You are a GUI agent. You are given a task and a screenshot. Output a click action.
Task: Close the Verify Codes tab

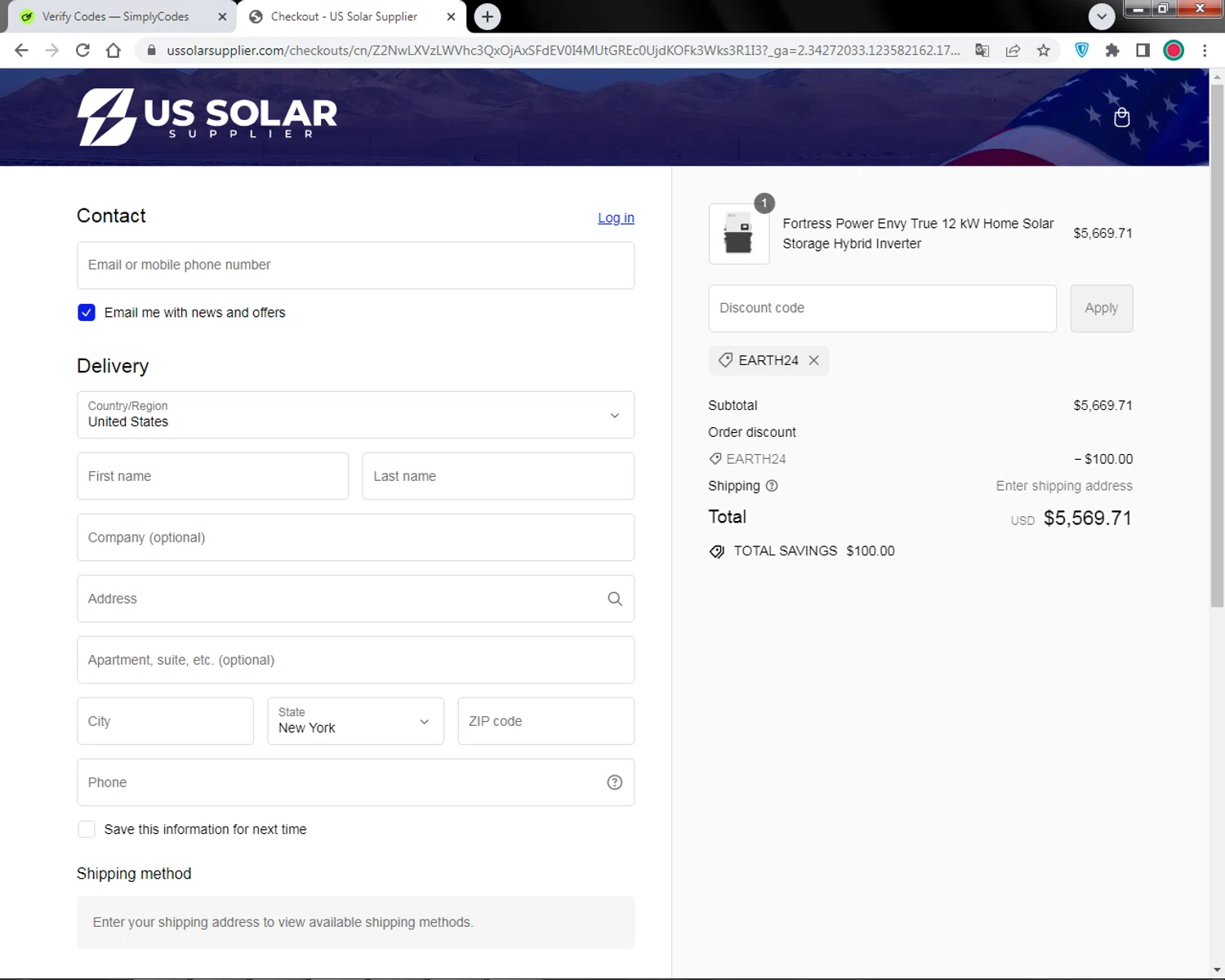pyautogui.click(x=222, y=16)
